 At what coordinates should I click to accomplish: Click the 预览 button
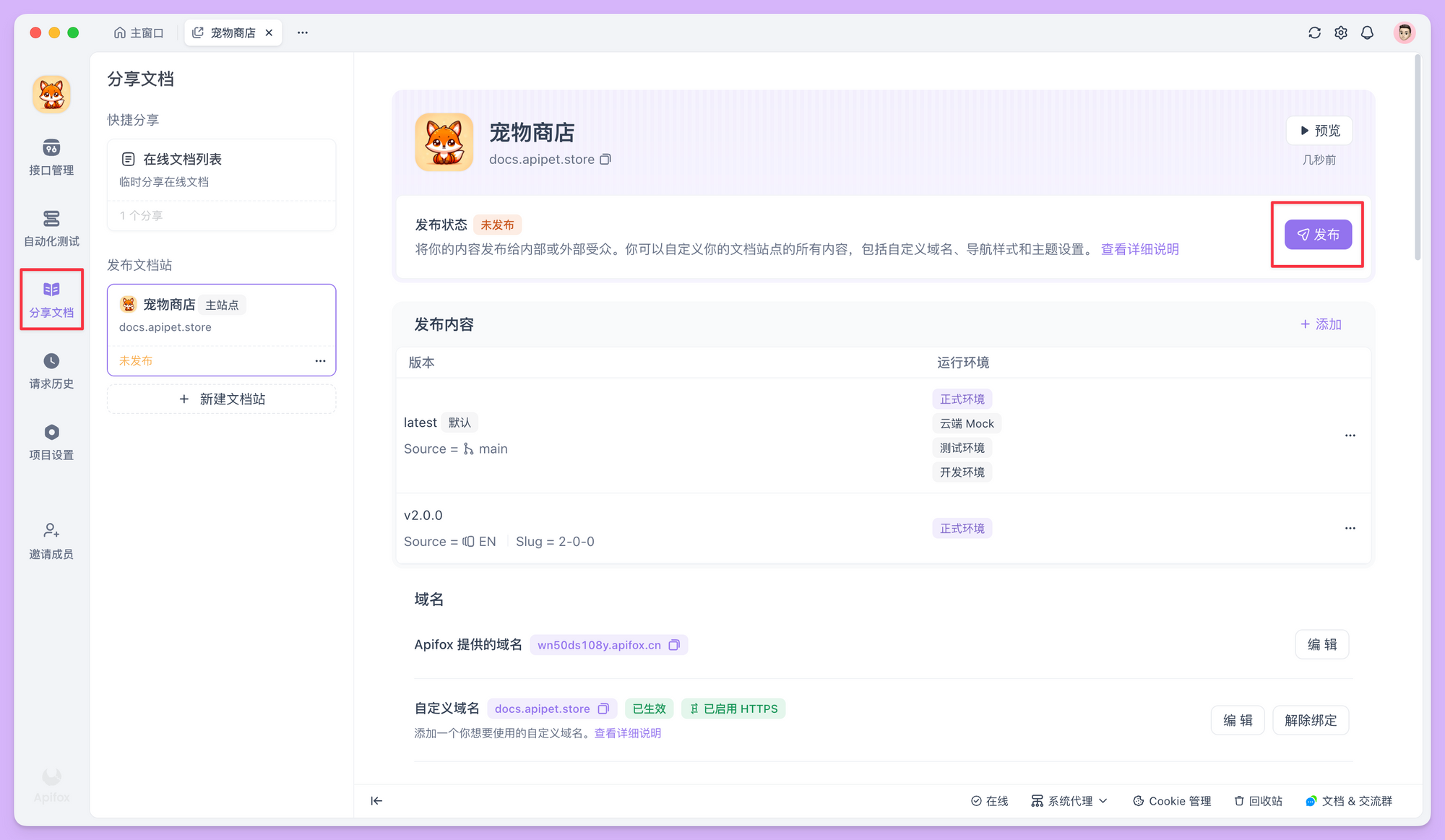click(x=1319, y=131)
